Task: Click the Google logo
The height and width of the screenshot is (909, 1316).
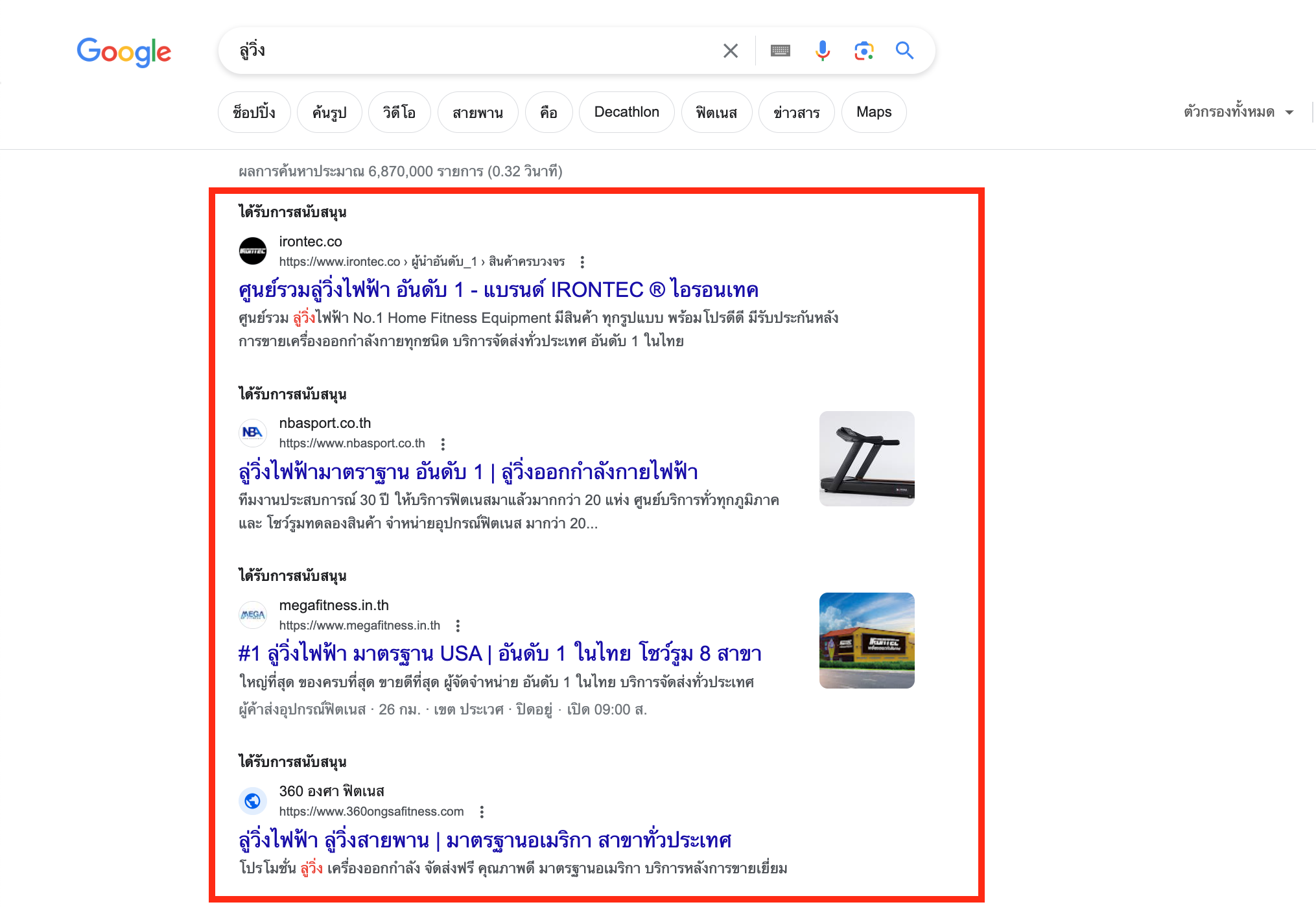Action: click(x=124, y=52)
